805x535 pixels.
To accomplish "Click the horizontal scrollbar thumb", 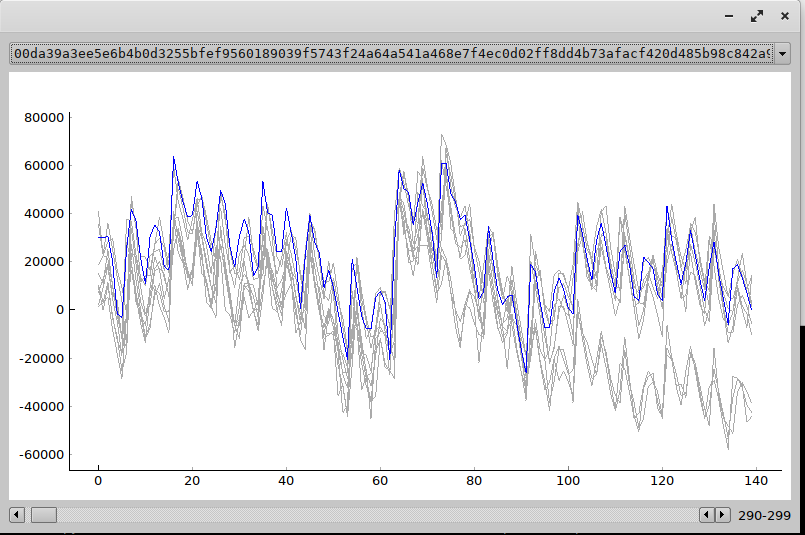I will pos(44,514).
